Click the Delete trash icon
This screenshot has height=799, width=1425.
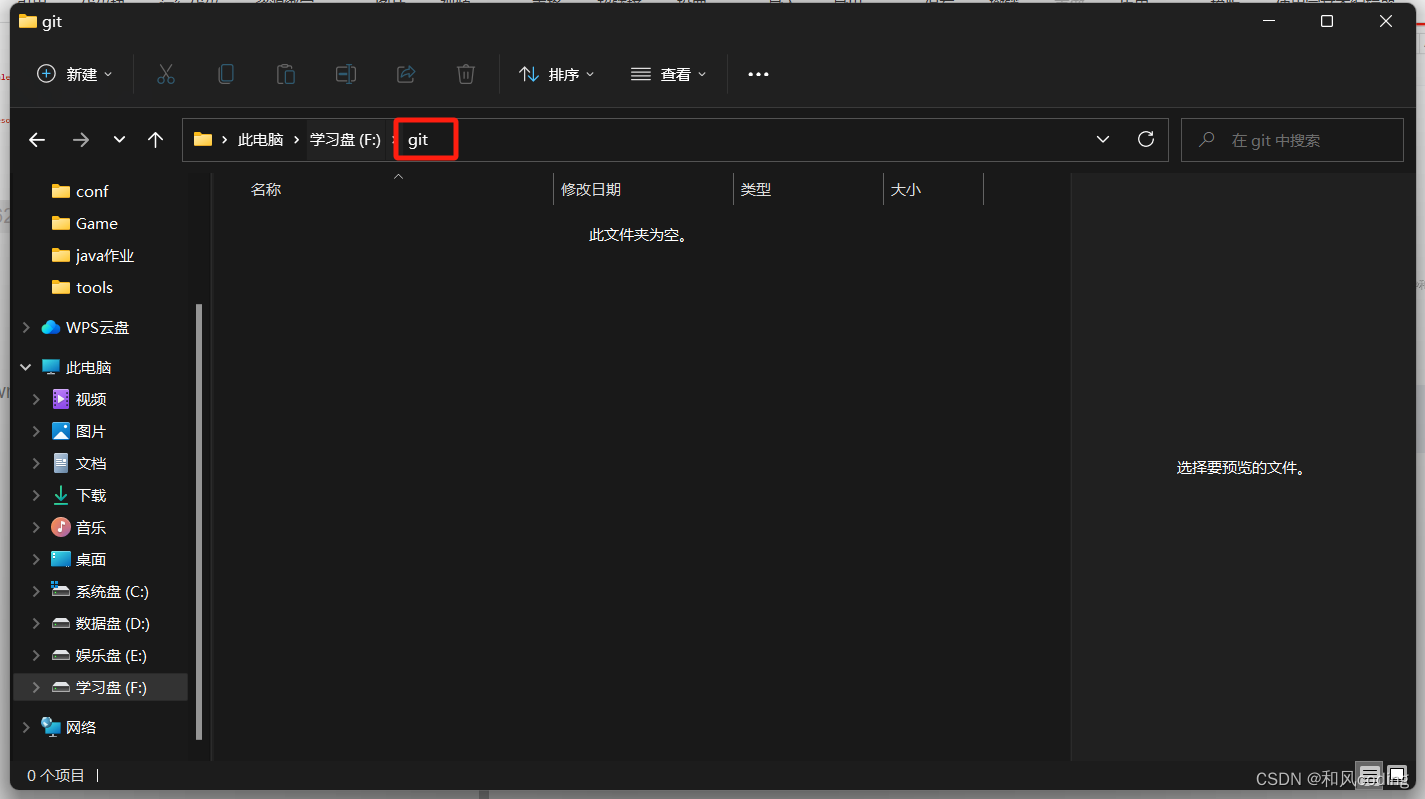coord(466,74)
